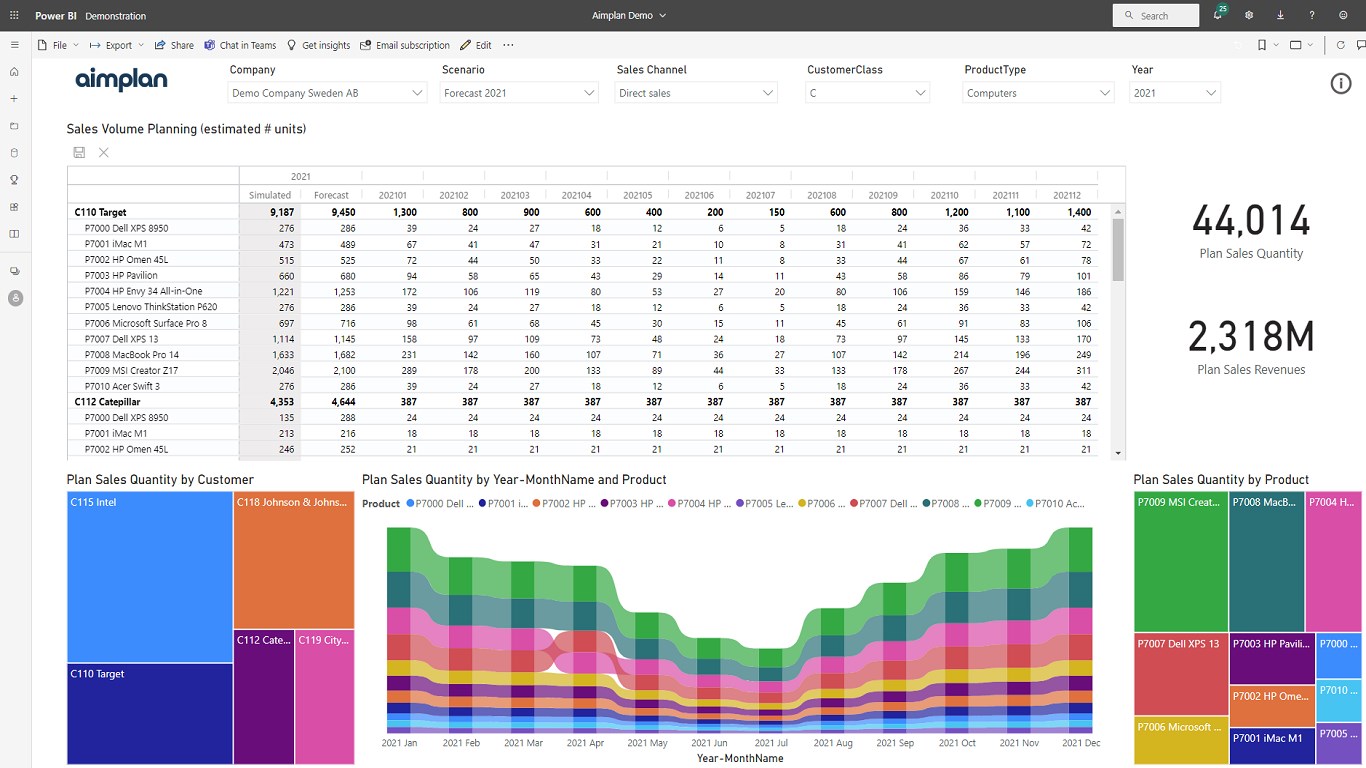
Task: Open the help question mark
Action: tap(1312, 16)
